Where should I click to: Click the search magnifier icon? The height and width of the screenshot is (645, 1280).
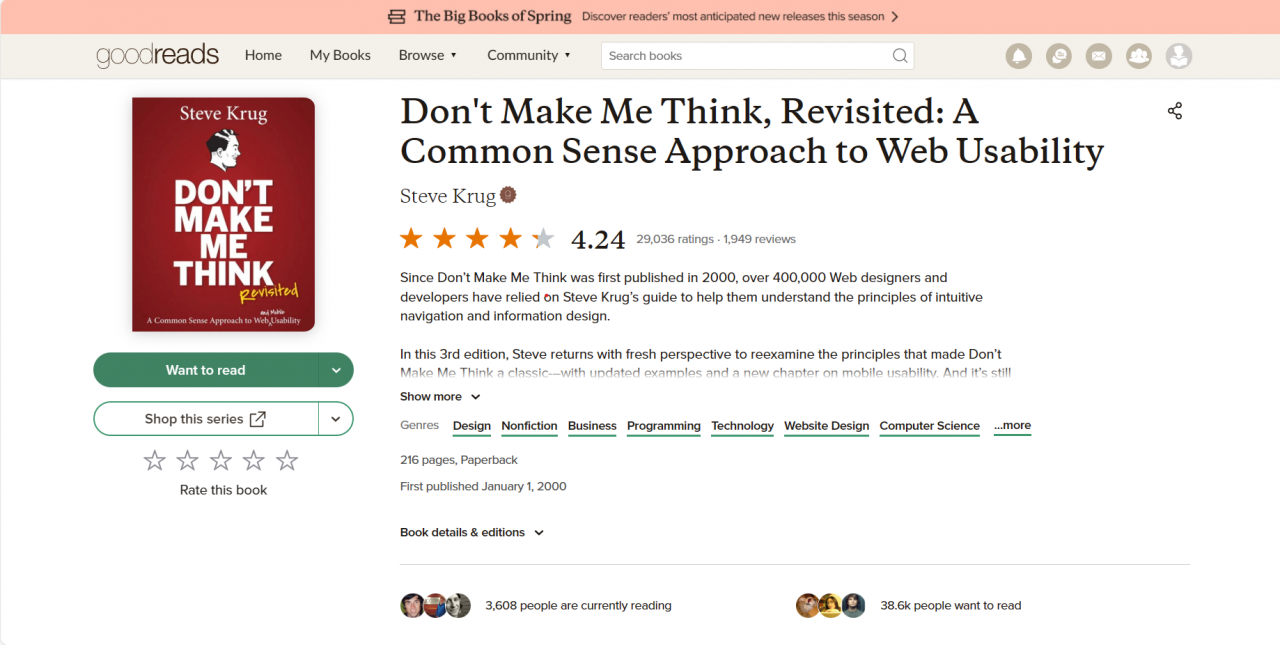point(899,55)
